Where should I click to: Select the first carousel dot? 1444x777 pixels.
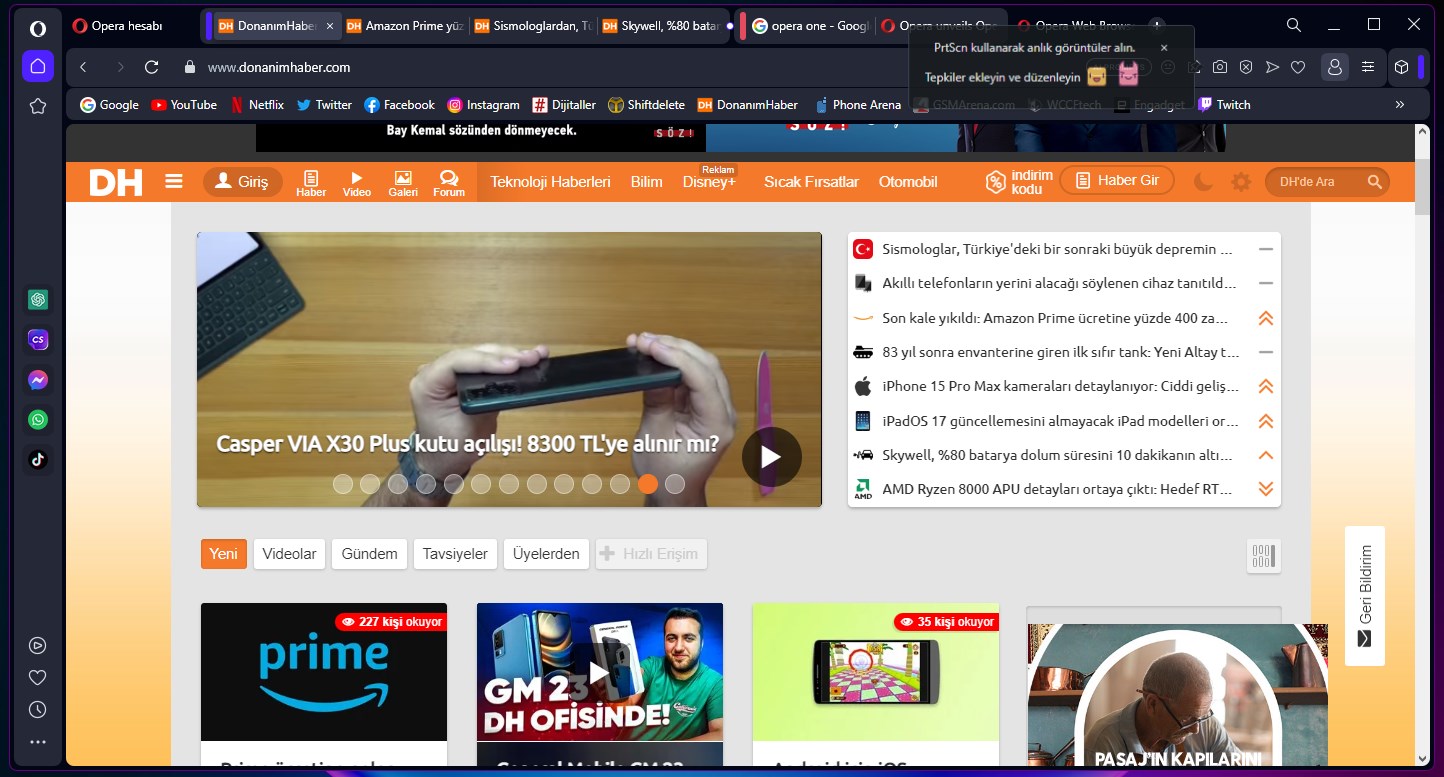[x=343, y=484]
